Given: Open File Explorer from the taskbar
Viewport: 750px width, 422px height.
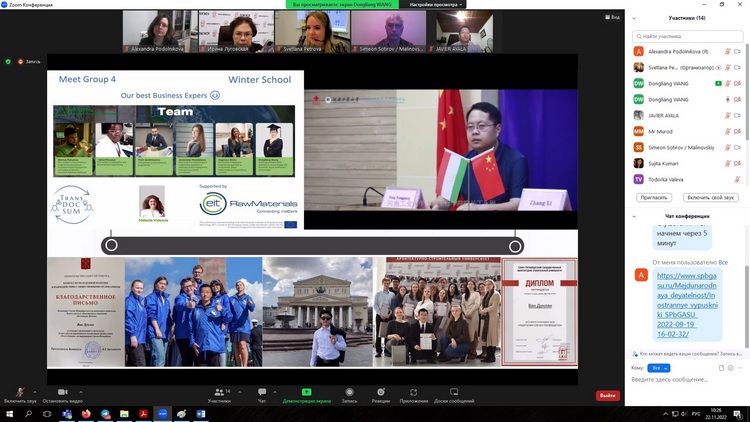Looking at the screenshot, I should (x=124, y=413).
